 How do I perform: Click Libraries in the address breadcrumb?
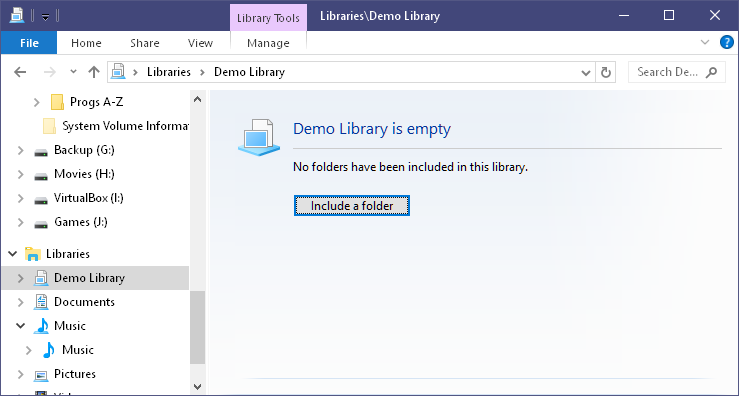pyautogui.click(x=169, y=72)
